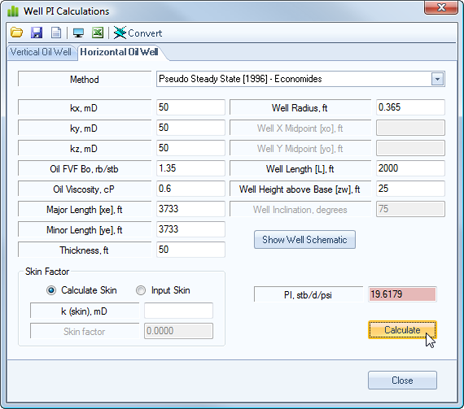Click the Oil Viscosity value field
Viewport: 464px width, 409px height.
[x=191, y=189]
